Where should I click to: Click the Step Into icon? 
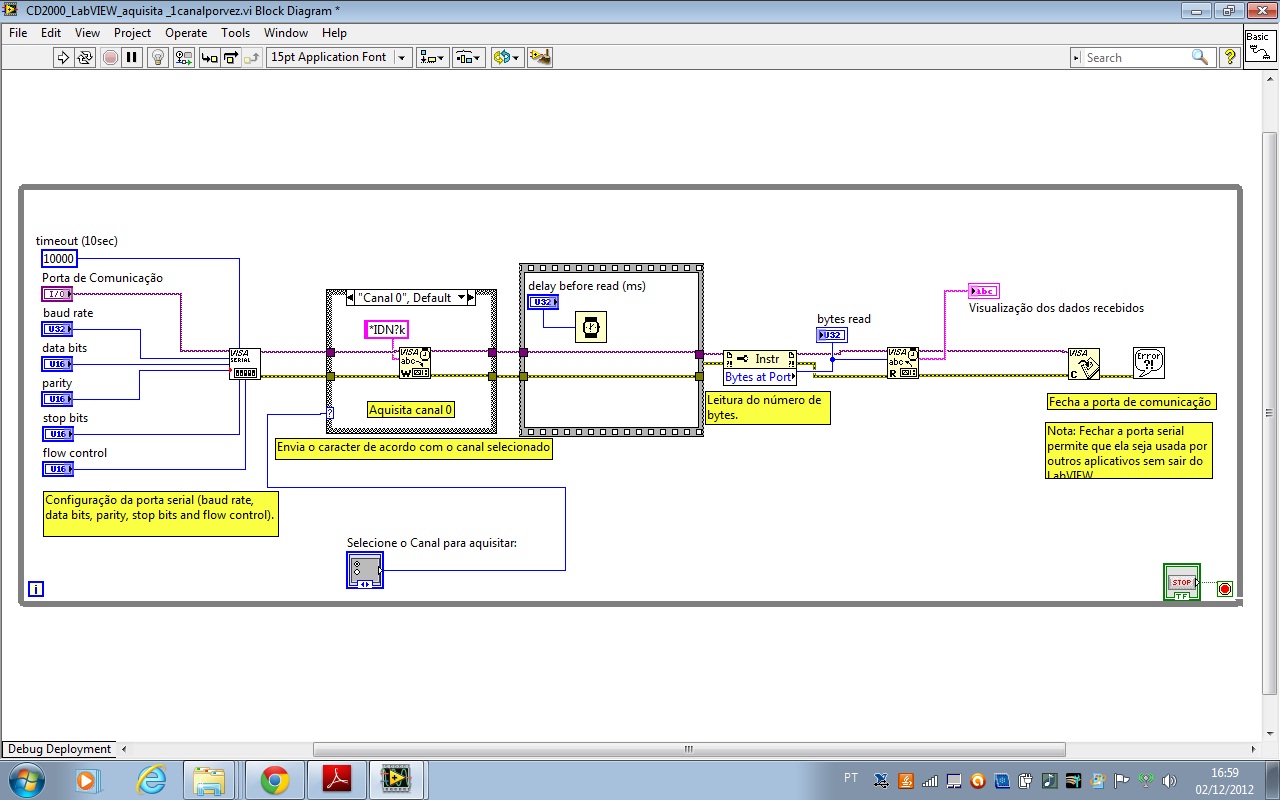click(x=209, y=58)
